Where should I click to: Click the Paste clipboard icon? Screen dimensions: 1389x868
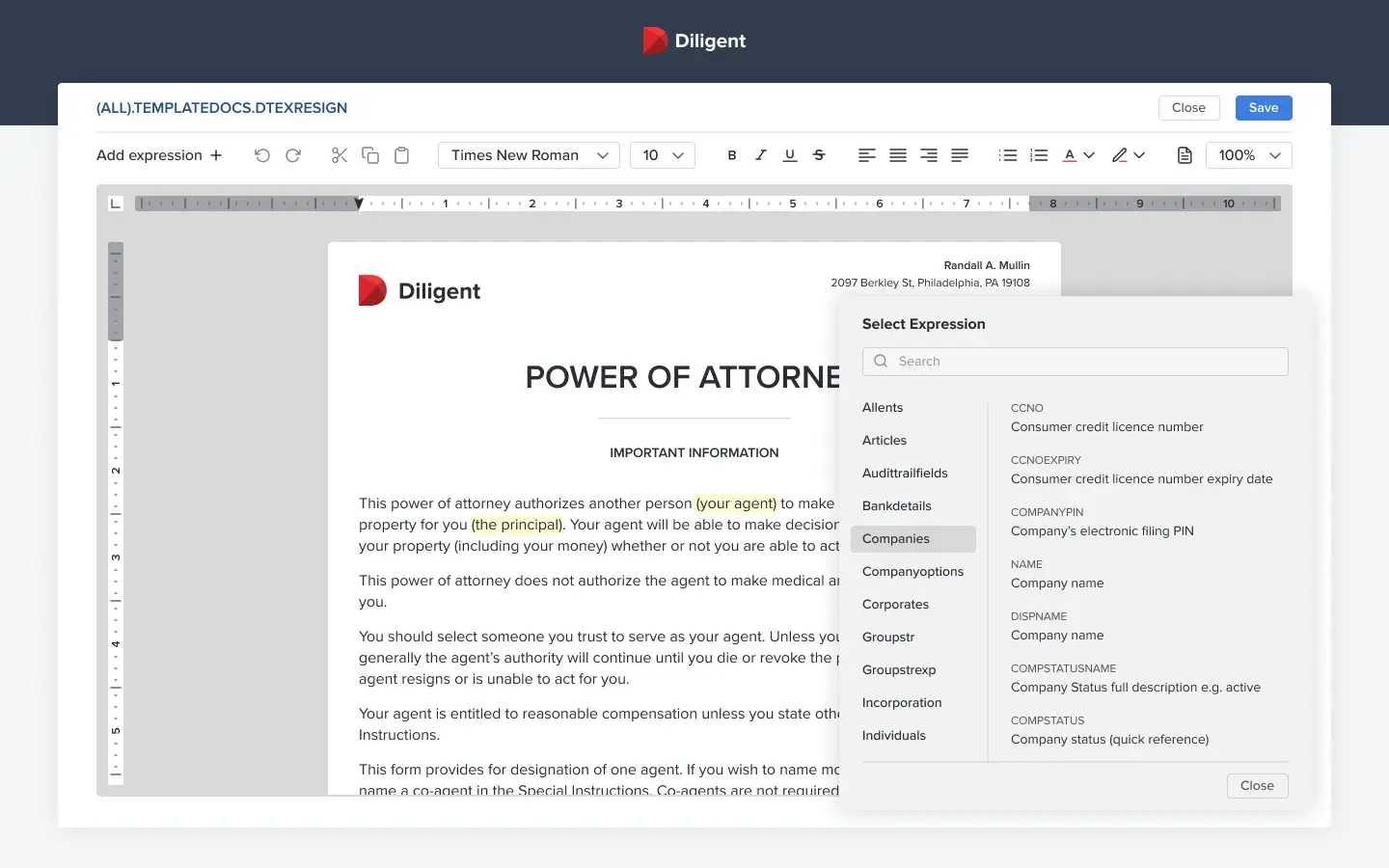click(x=402, y=155)
